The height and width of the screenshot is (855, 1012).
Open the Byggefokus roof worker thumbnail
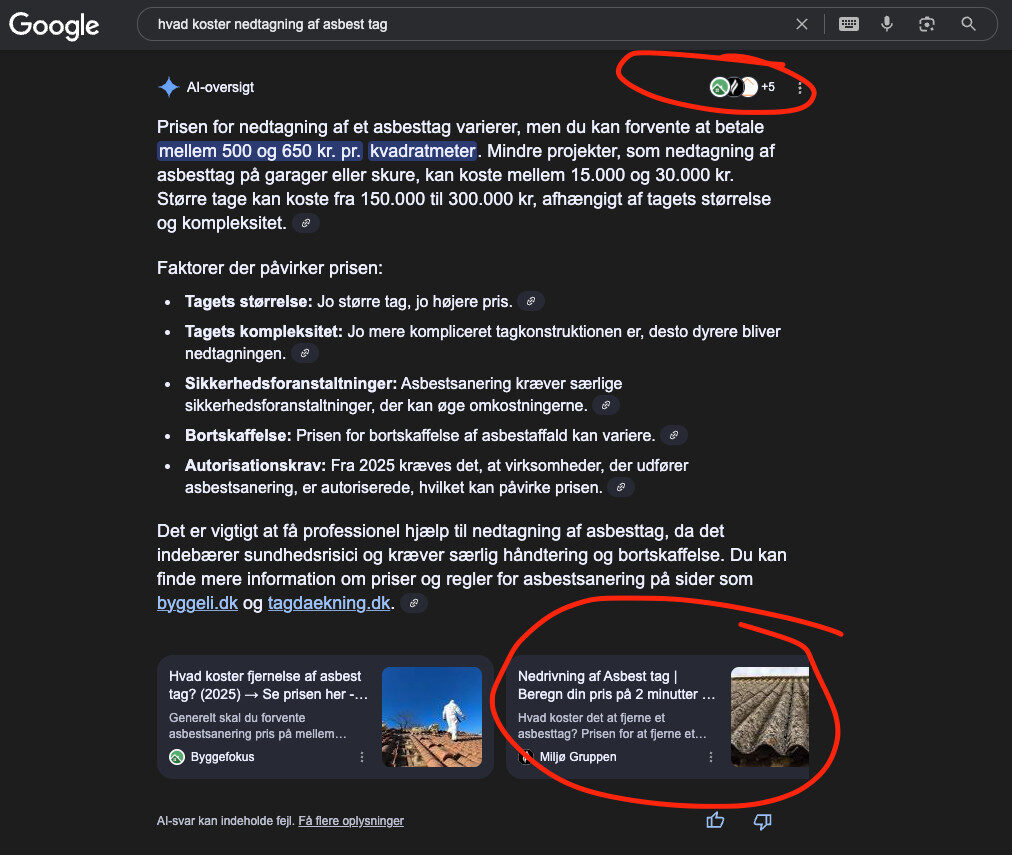(x=432, y=717)
